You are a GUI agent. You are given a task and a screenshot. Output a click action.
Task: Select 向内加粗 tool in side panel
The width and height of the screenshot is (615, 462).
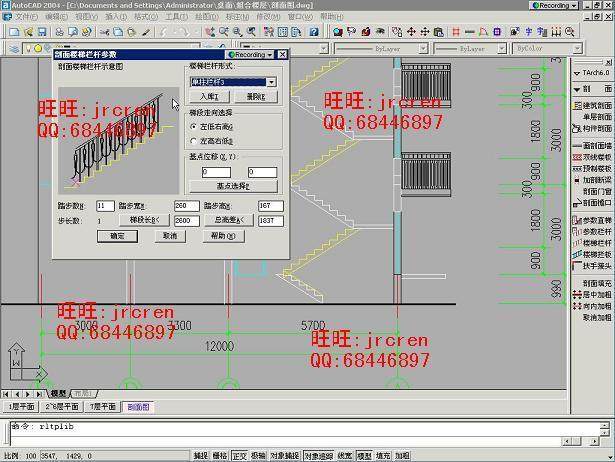[592, 306]
